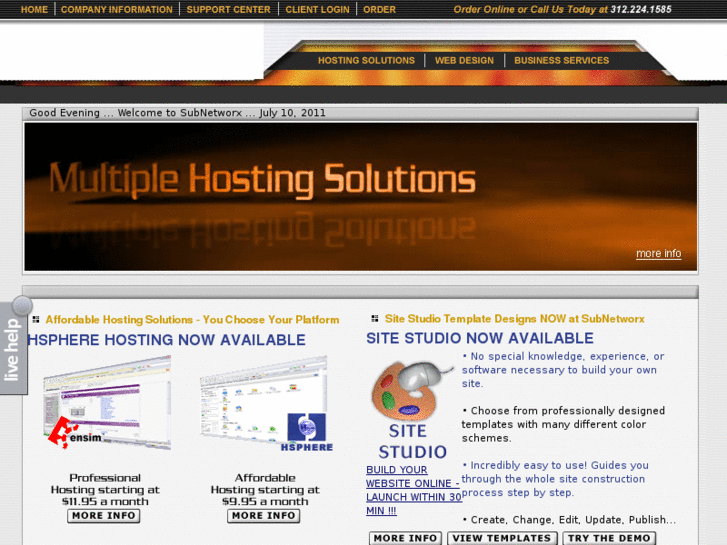Viewport: 727px width, 545px height.
Task: Open the HOME menu item
Action: click(34, 9)
